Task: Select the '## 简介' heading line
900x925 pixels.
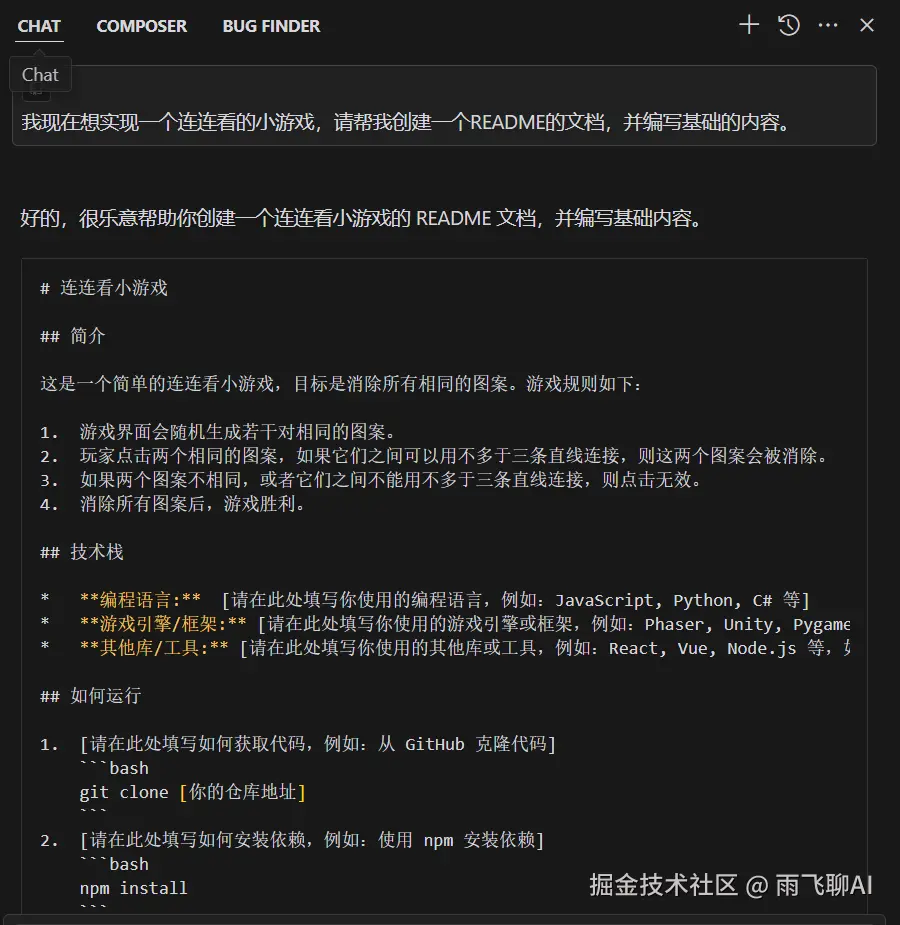Action: tap(73, 336)
